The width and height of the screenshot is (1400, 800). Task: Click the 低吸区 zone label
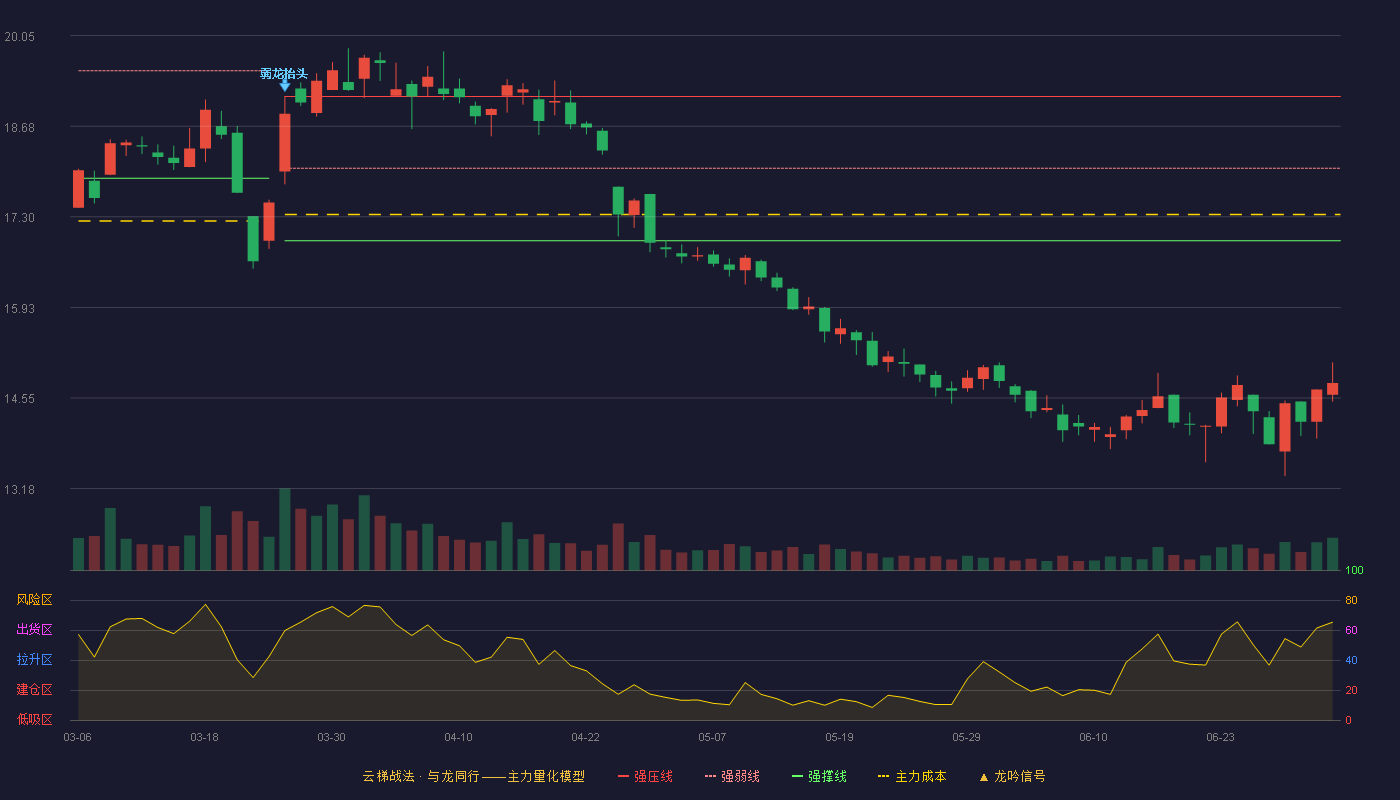pyautogui.click(x=34, y=720)
